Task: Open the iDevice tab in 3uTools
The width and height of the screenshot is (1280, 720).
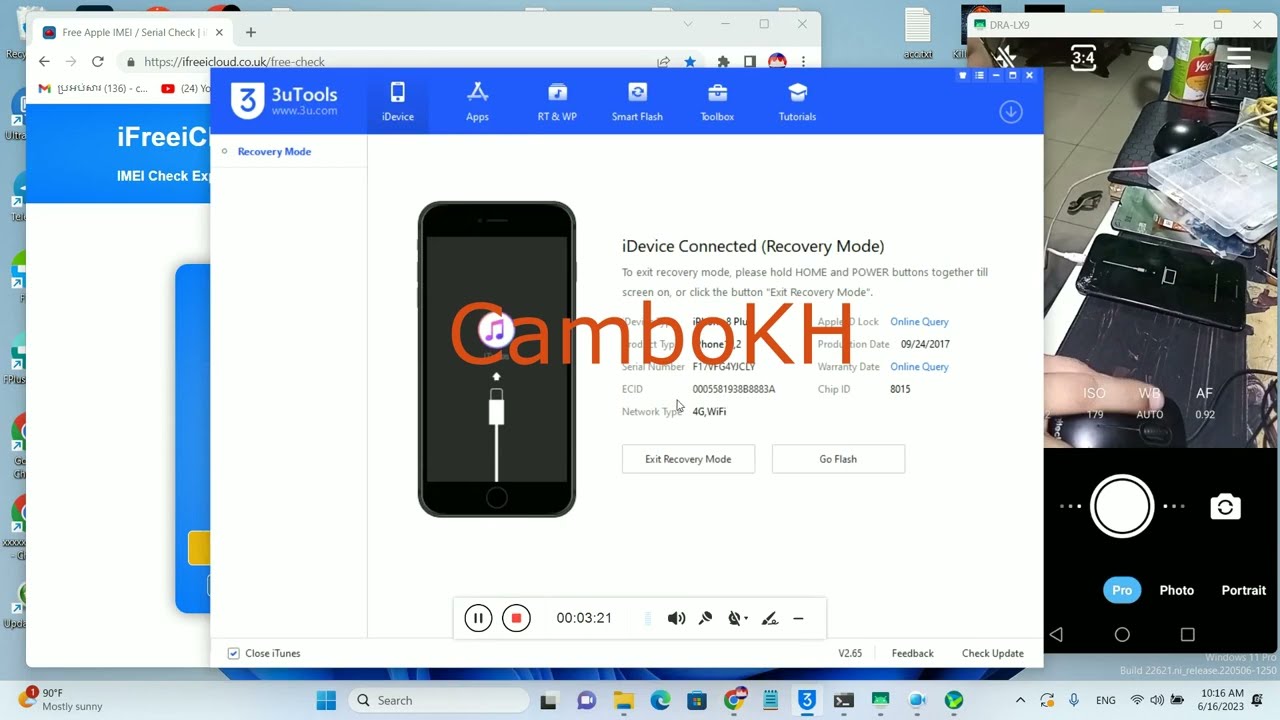Action: tap(397, 102)
